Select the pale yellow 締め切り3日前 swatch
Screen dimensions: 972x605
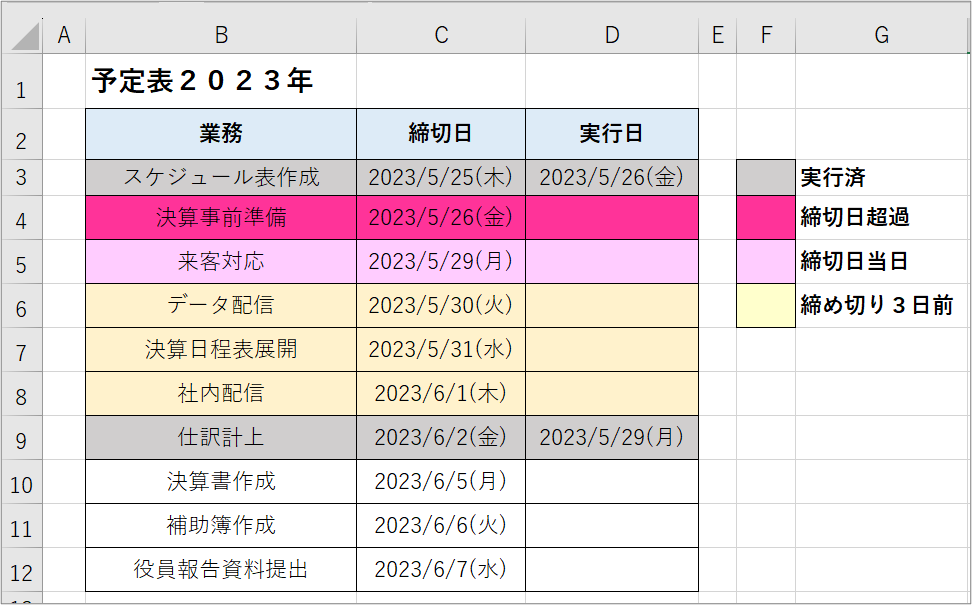click(x=766, y=306)
